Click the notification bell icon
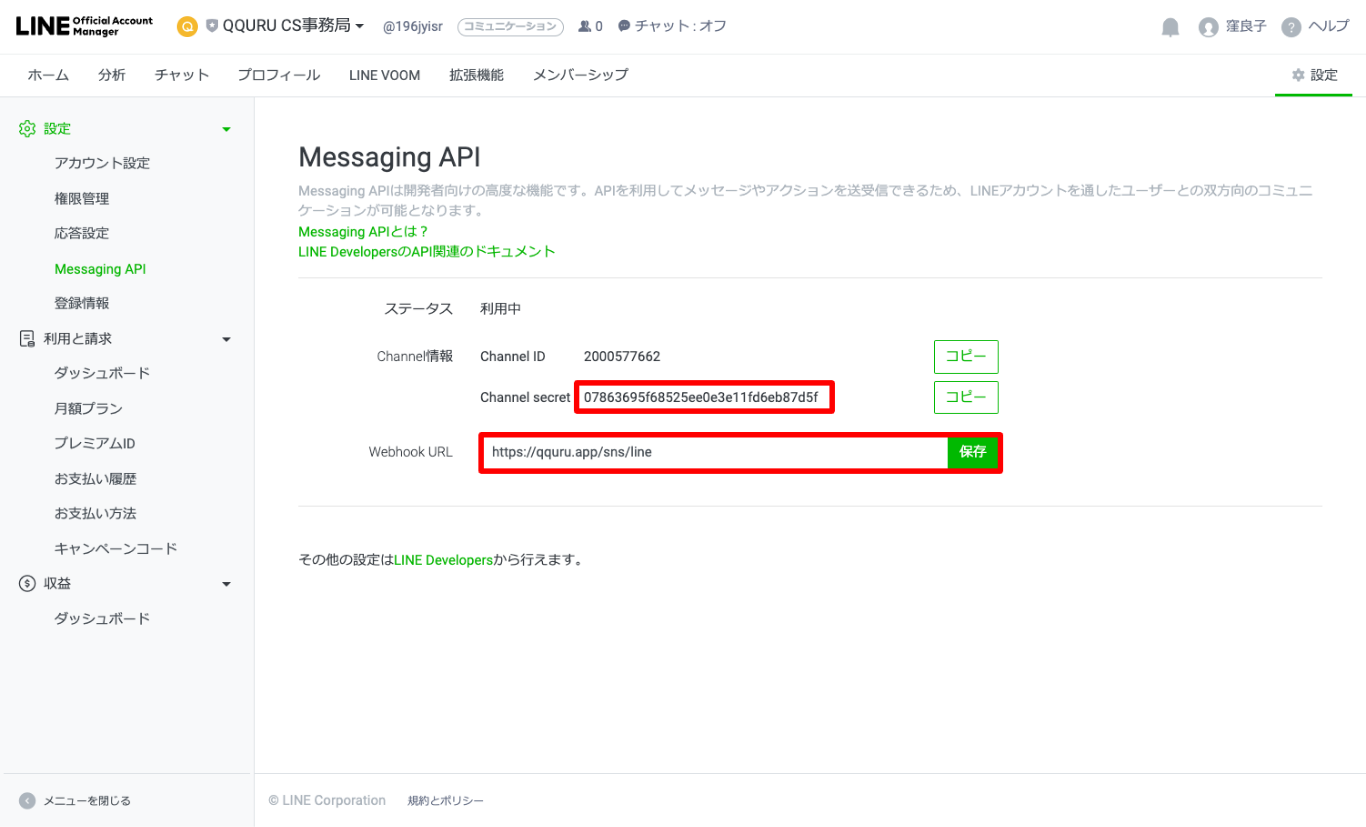The width and height of the screenshot is (1366, 827). [1170, 27]
